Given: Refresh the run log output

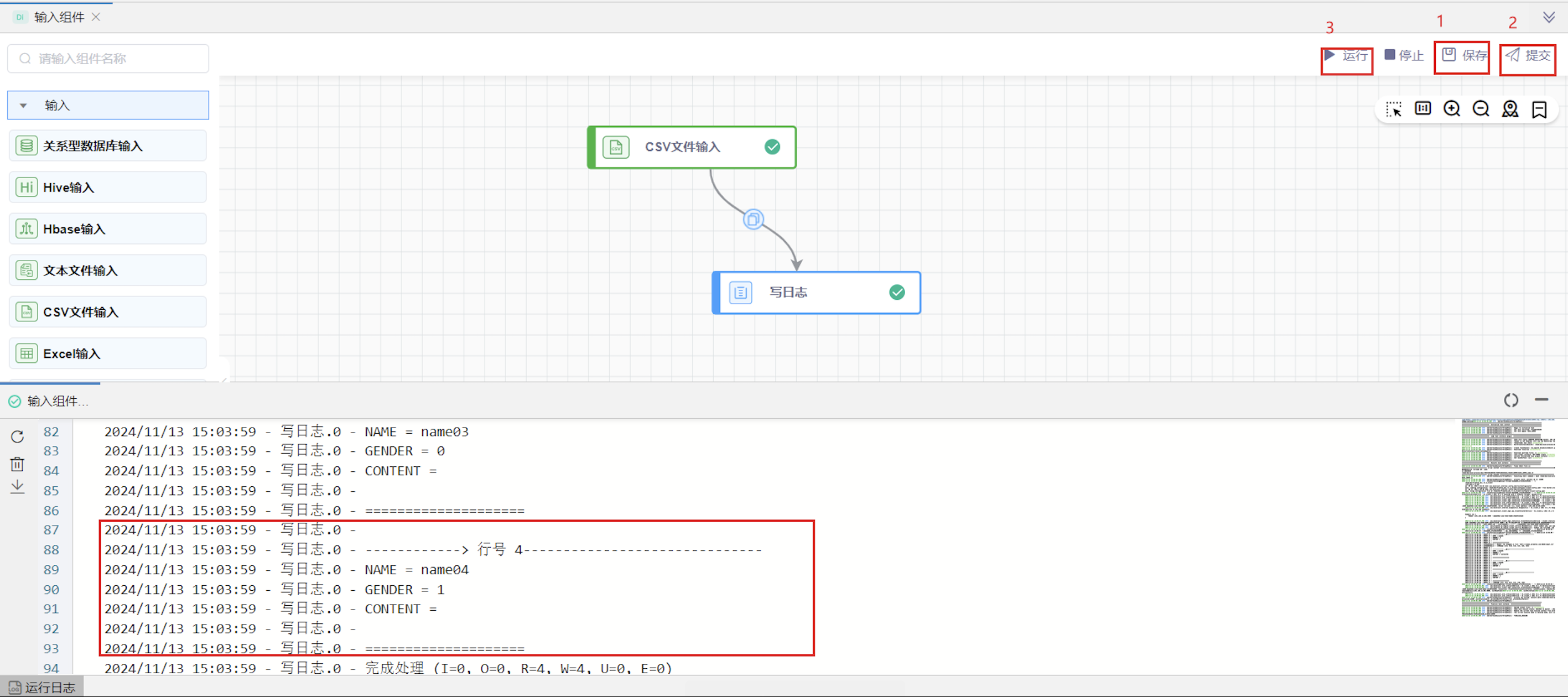Looking at the screenshot, I should coord(17,436).
